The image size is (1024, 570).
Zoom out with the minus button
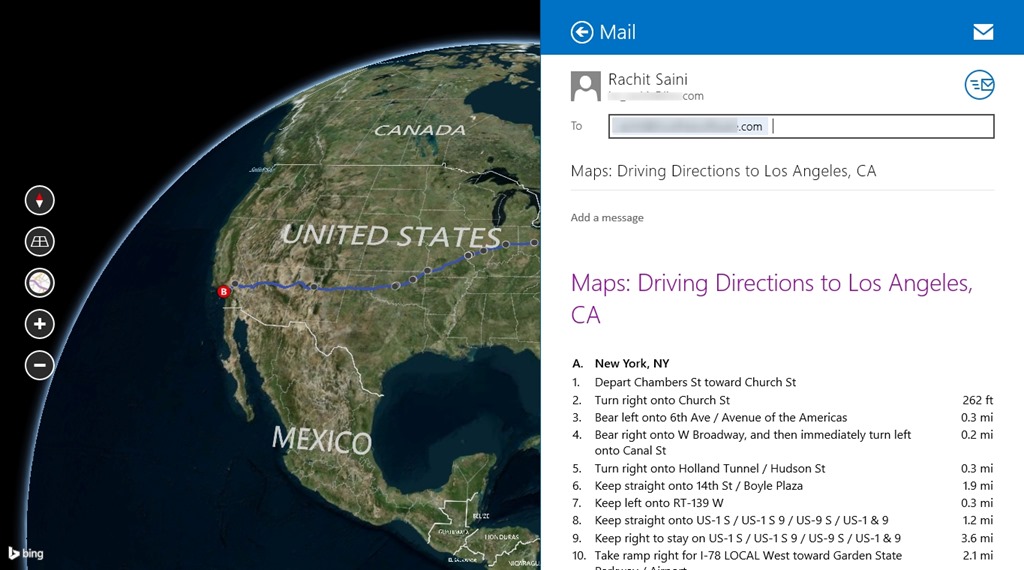pos(39,365)
